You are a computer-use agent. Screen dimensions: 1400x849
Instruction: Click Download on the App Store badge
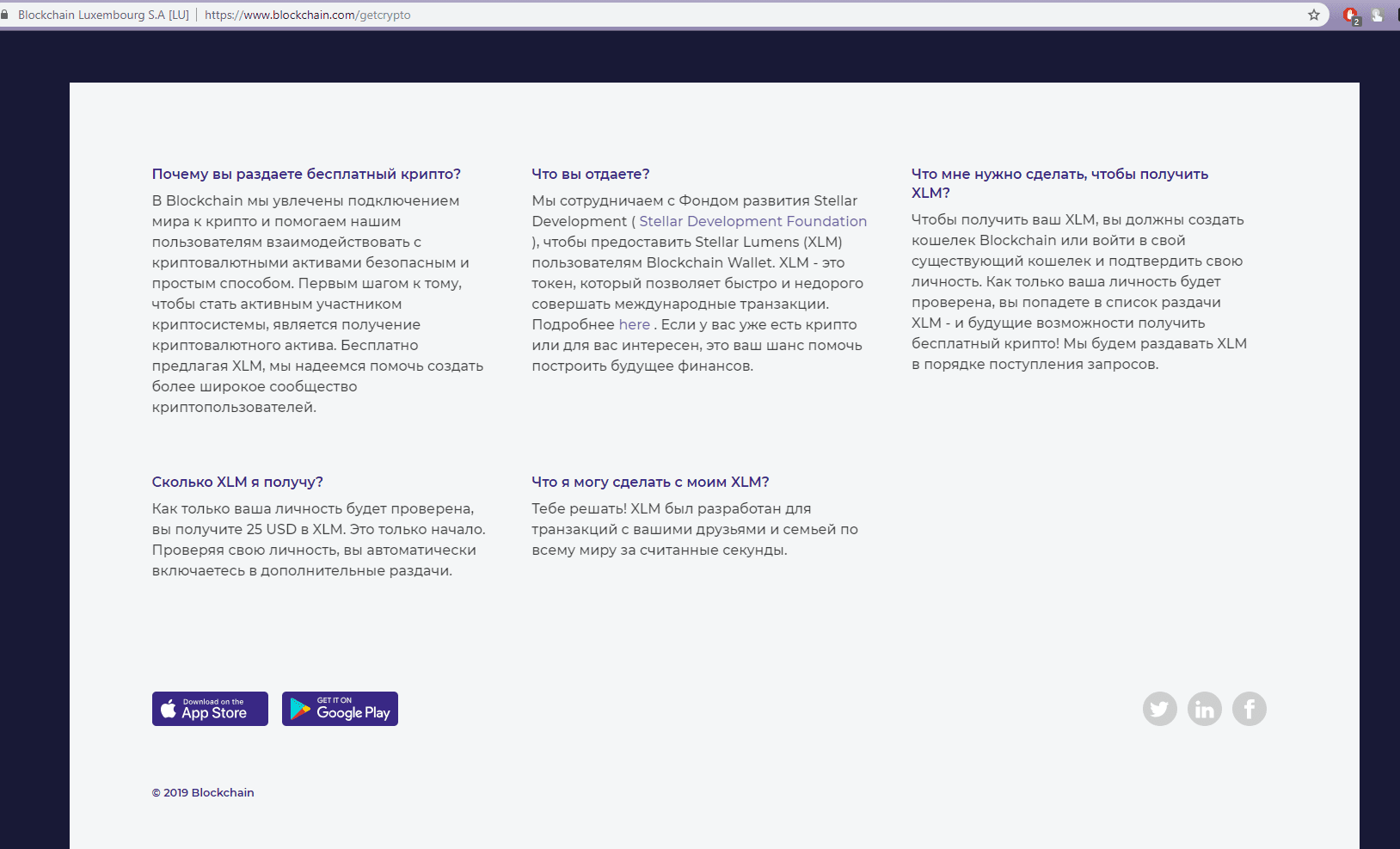210,709
